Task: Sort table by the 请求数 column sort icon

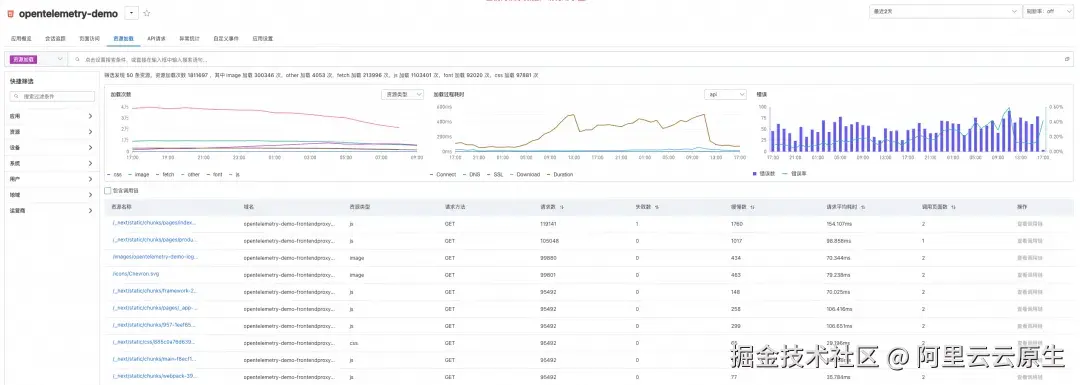Action: pyautogui.click(x=562, y=207)
